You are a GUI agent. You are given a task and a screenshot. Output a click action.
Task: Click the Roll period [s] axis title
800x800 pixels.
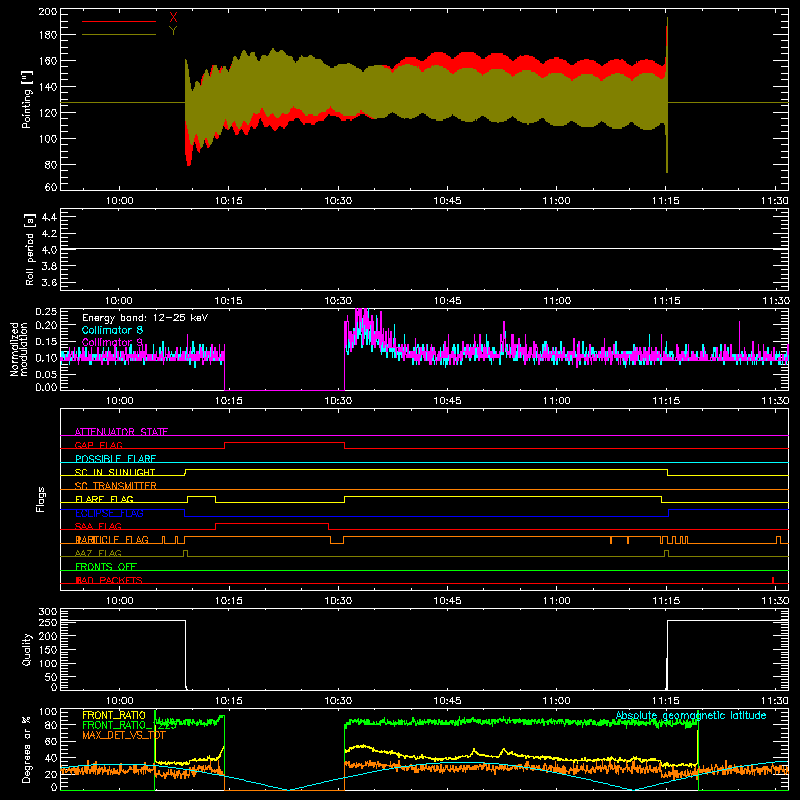[30, 249]
